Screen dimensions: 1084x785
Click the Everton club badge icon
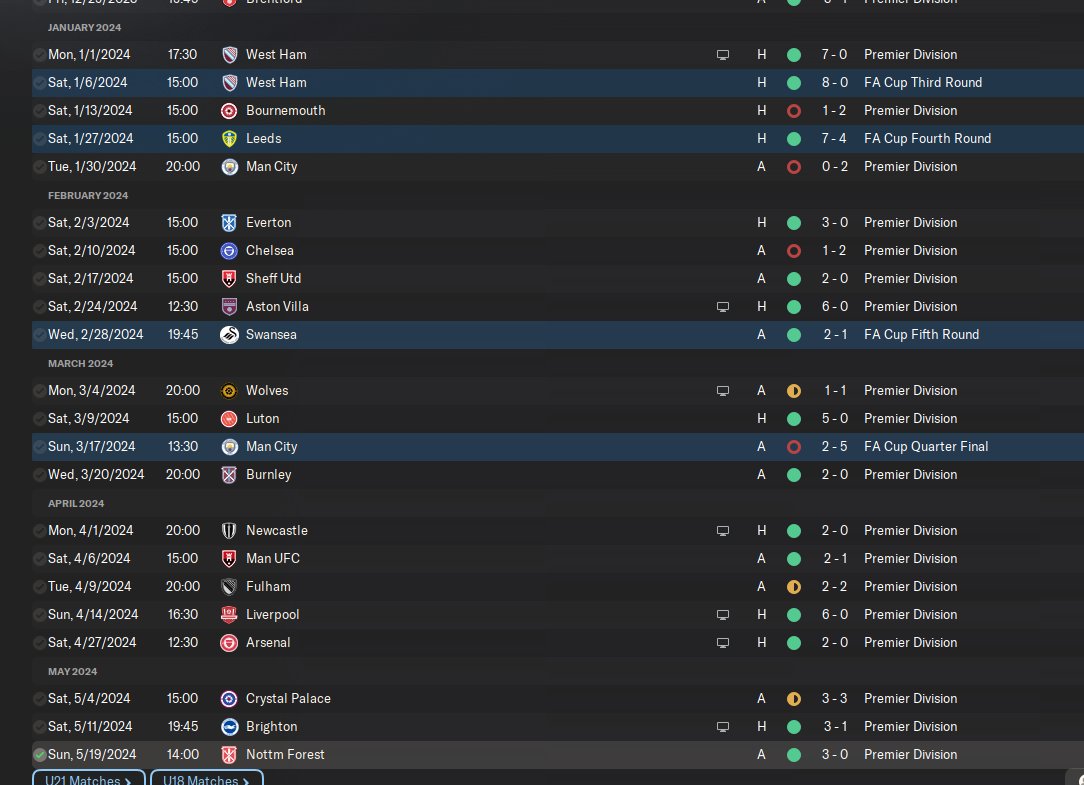pos(230,223)
